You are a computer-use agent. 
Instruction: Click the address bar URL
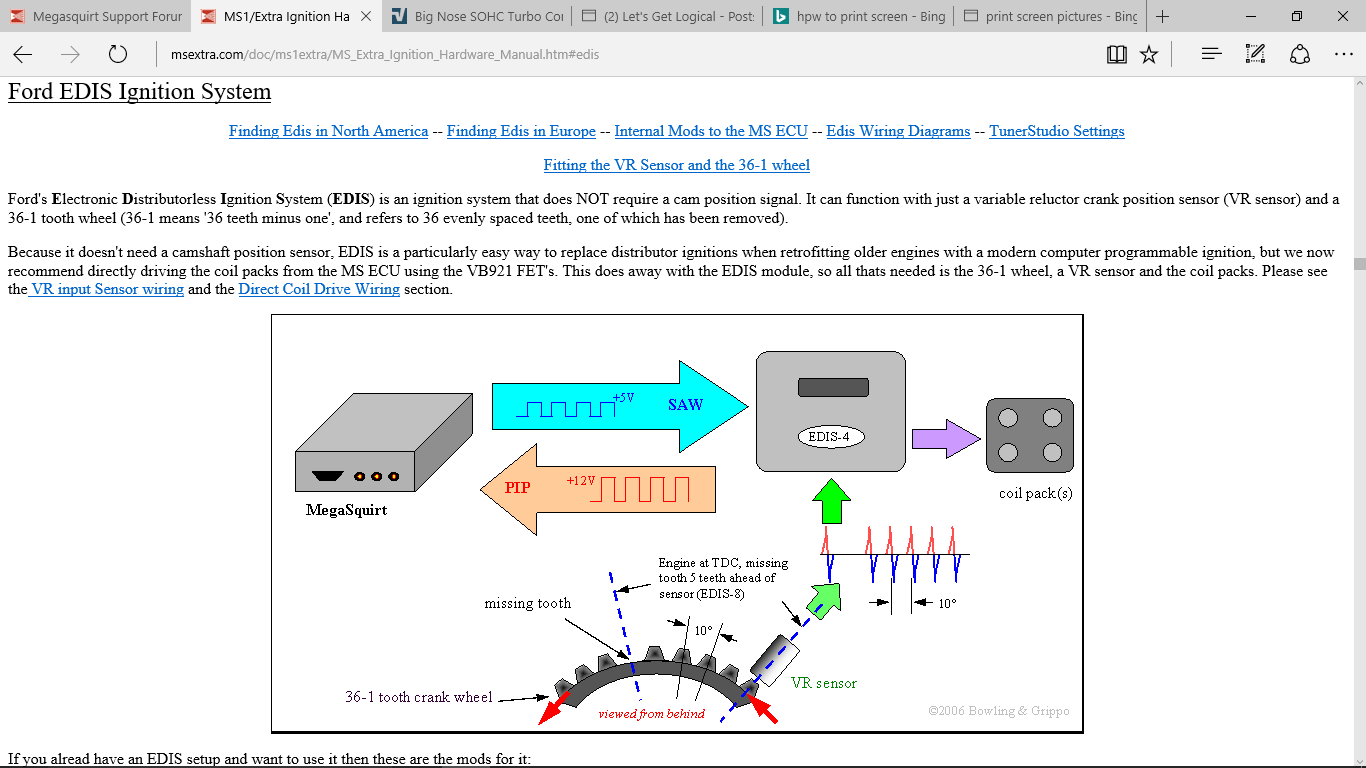[x=385, y=54]
